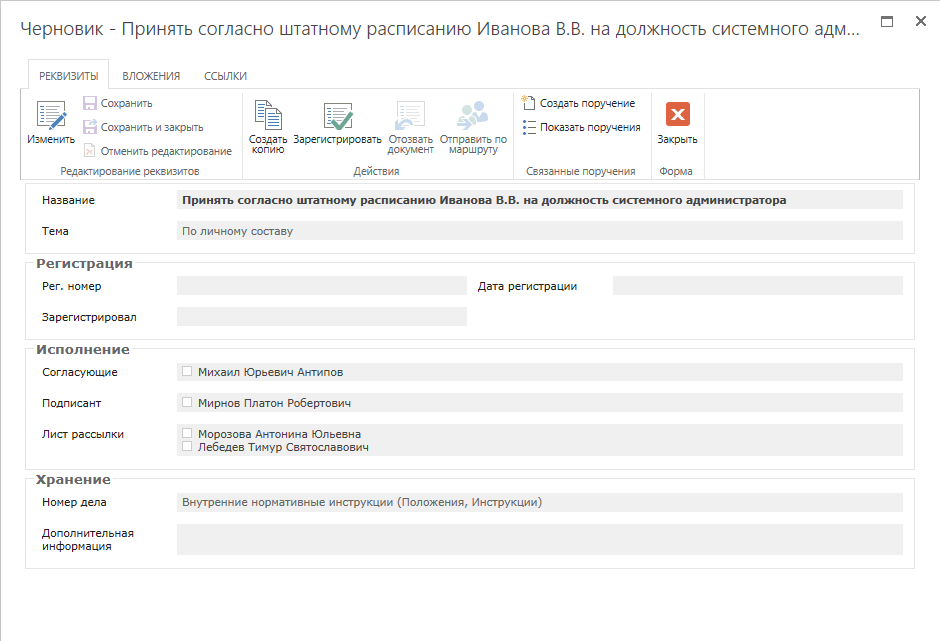Viewport: 940px width, 641px height.
Task: Check the box for Михаил Юрьевич Антипов
Action: click(187, 371)
